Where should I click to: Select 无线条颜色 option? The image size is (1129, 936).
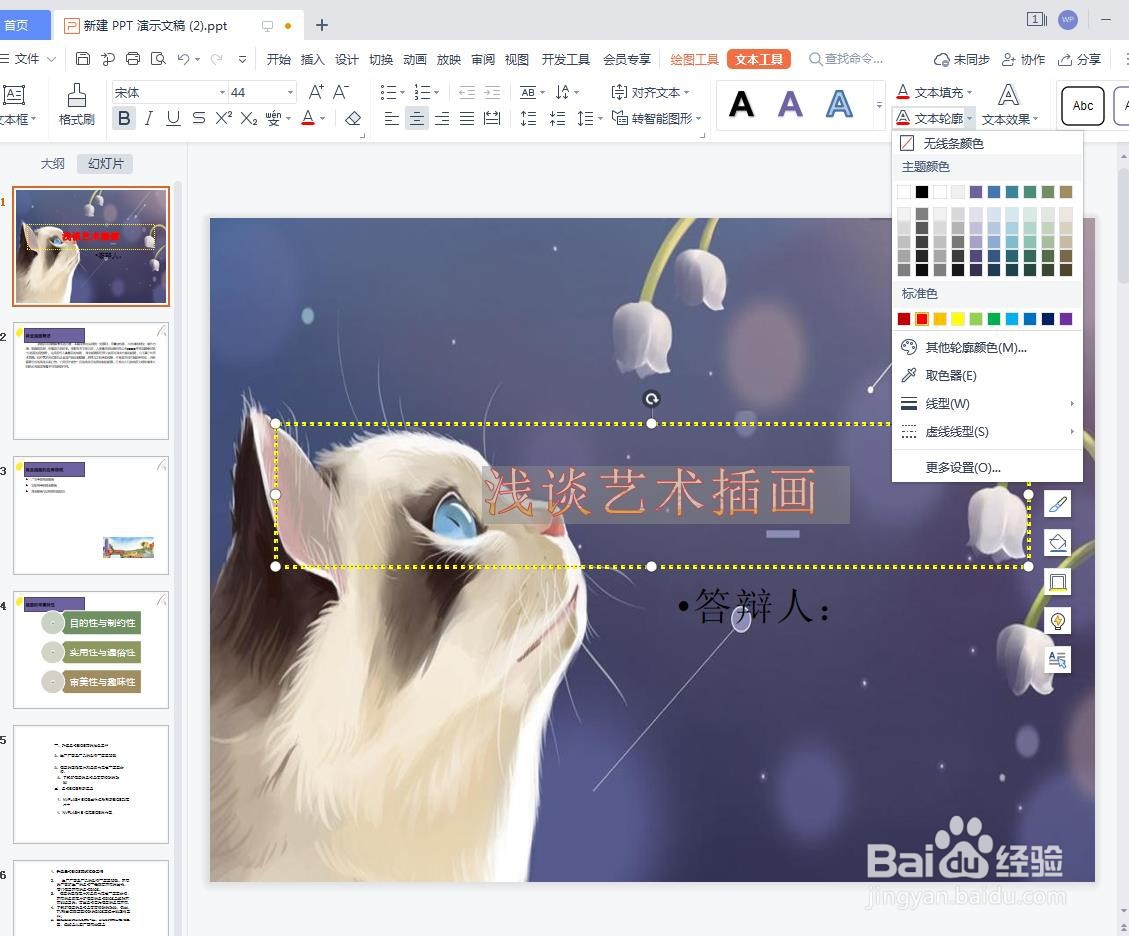[x=987, y=143]
